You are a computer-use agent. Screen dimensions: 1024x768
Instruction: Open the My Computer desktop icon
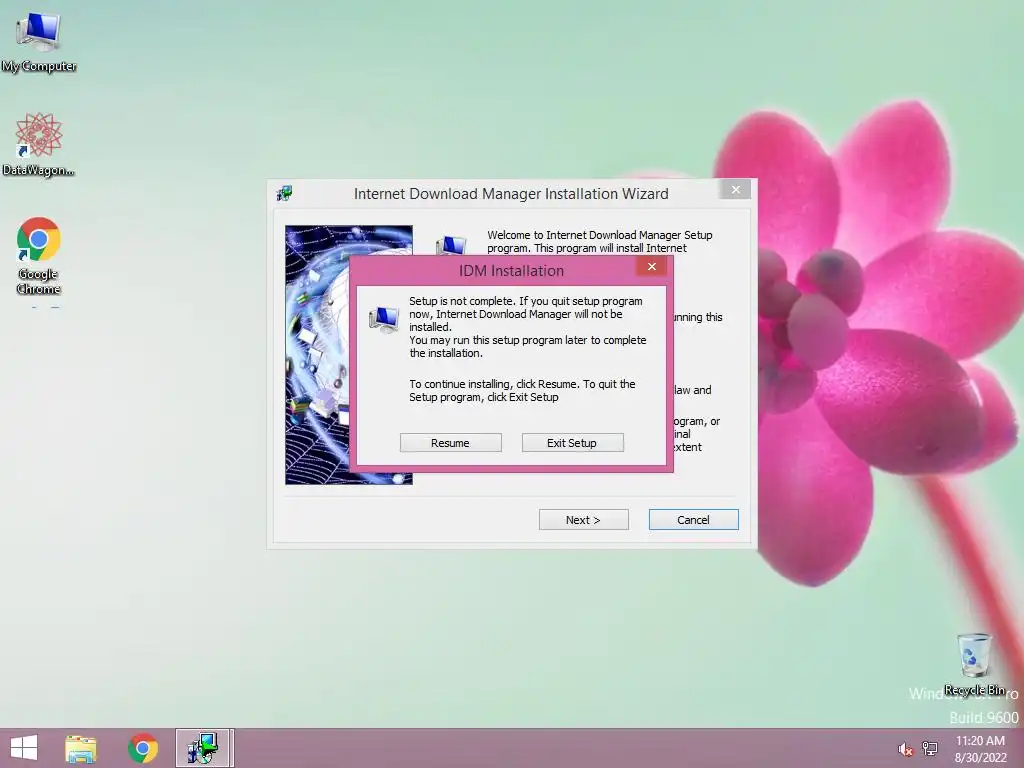click(x=39, y=42)
